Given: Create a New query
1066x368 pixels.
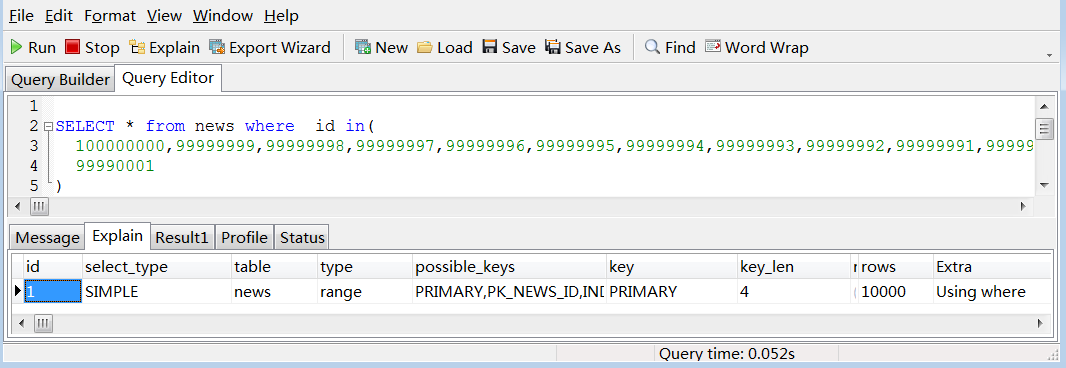Looking at the screenshot, I should point(381,48).
